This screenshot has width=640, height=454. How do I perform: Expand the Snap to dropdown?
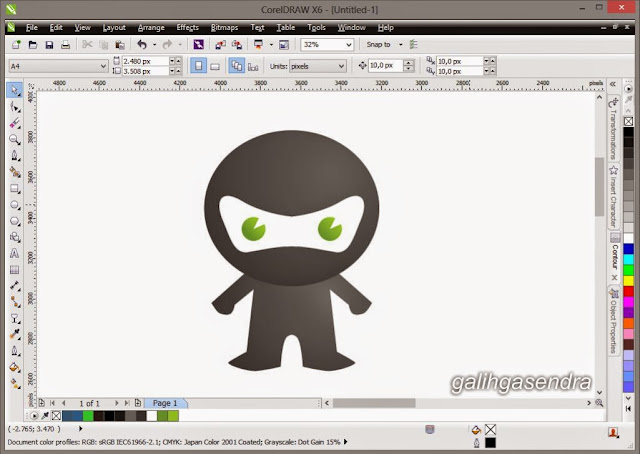(400, 45)
